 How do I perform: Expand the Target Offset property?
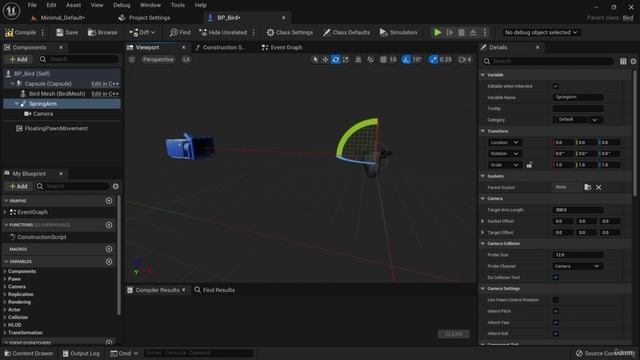tap(483, 233)
